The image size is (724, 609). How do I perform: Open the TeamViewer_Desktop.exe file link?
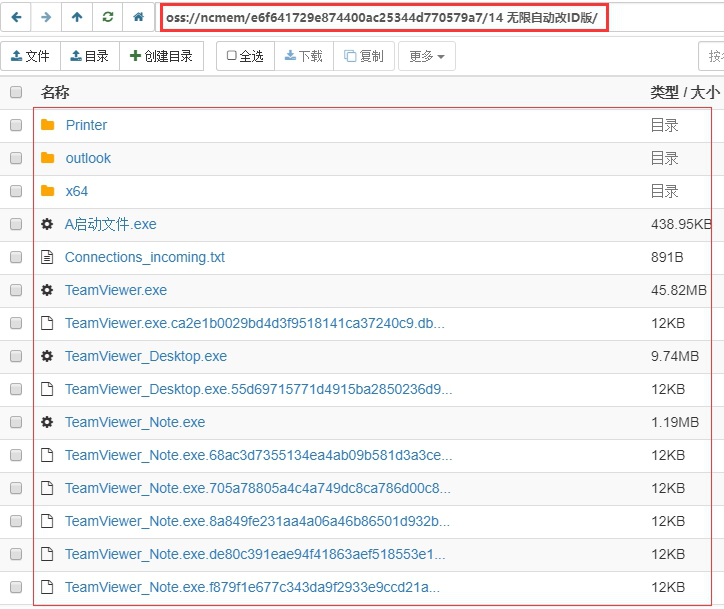[x=146, y=356]
